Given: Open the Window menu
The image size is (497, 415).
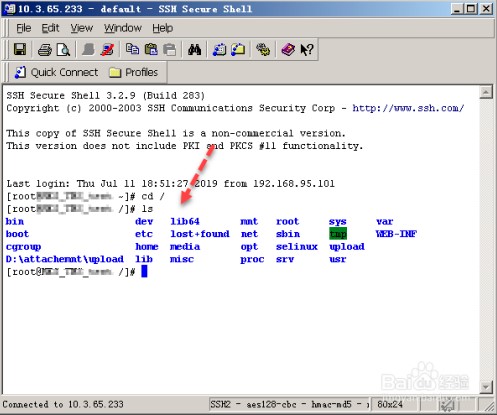Looking at the screenshot, I should coord(123,28).
